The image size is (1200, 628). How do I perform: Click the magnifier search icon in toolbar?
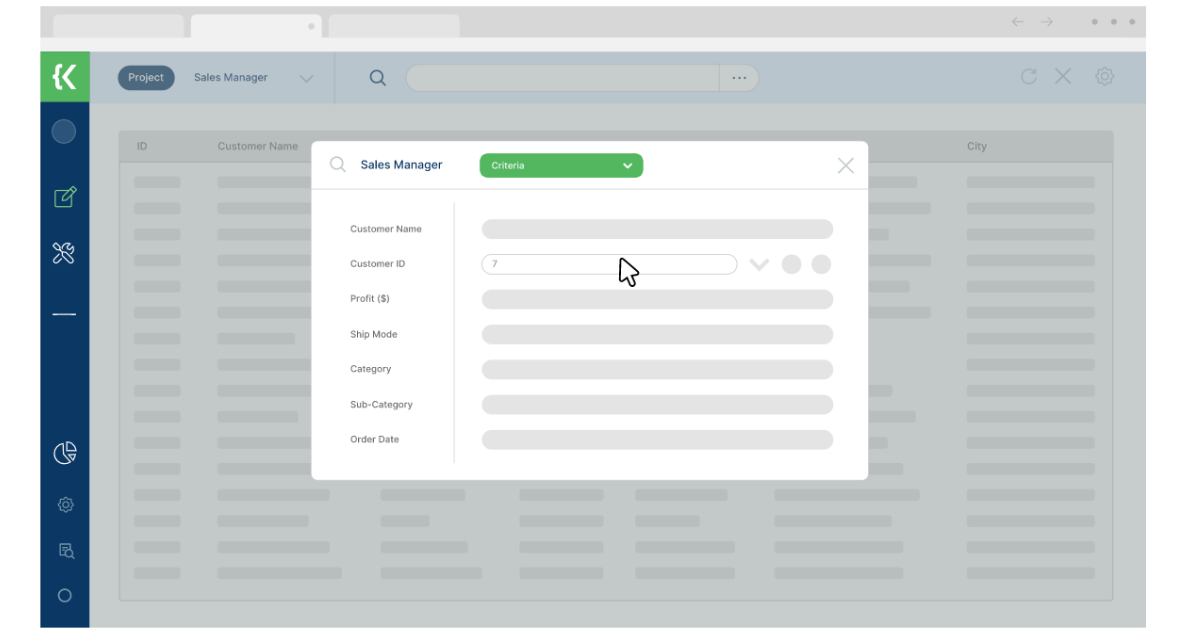[377, 78]
